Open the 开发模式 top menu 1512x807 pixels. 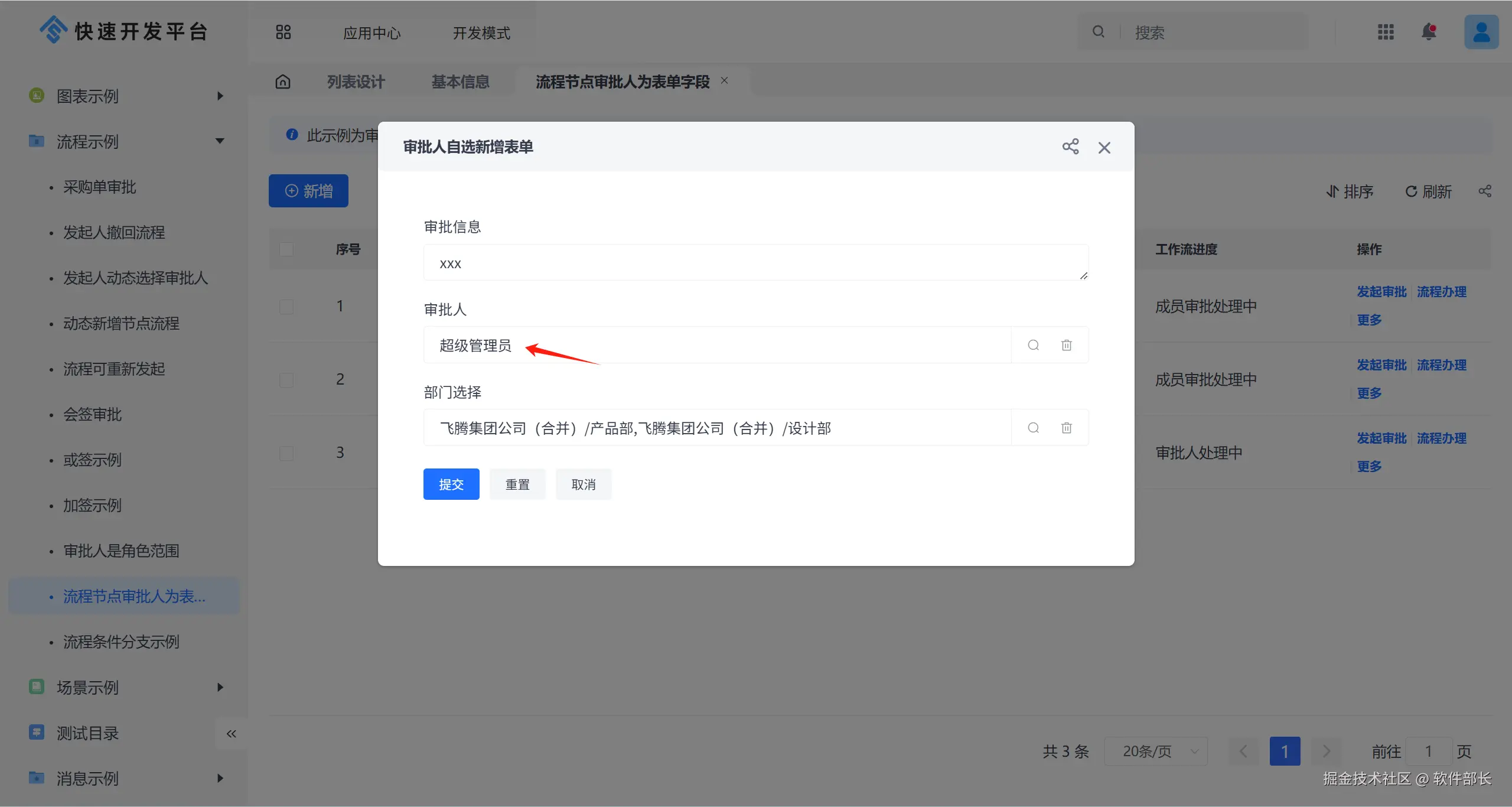[x=481, y=33]
